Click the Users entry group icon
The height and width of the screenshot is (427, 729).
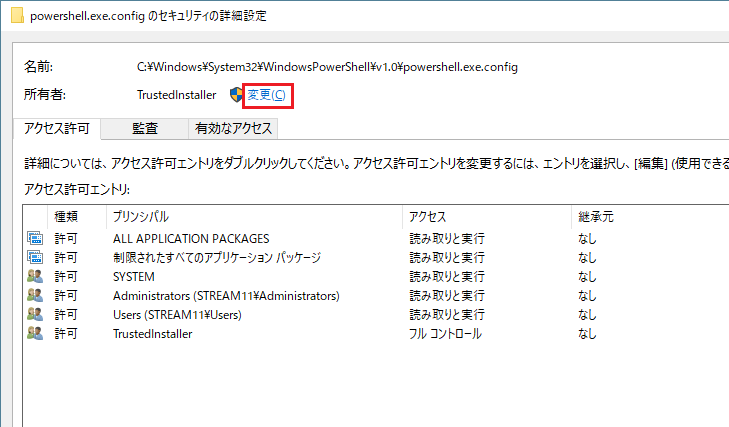pos(35,315)
